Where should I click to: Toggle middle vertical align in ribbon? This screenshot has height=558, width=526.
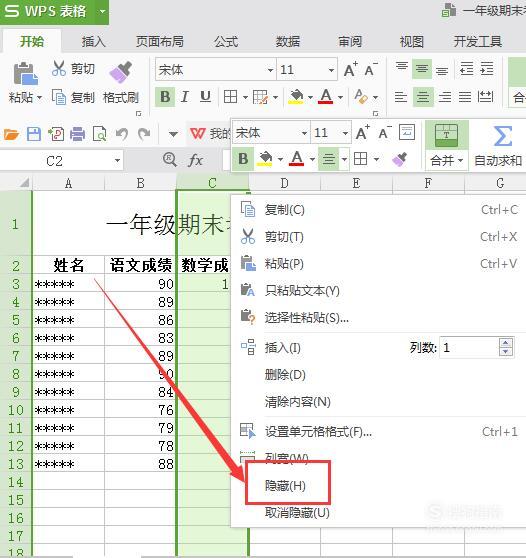pos(422,69)
